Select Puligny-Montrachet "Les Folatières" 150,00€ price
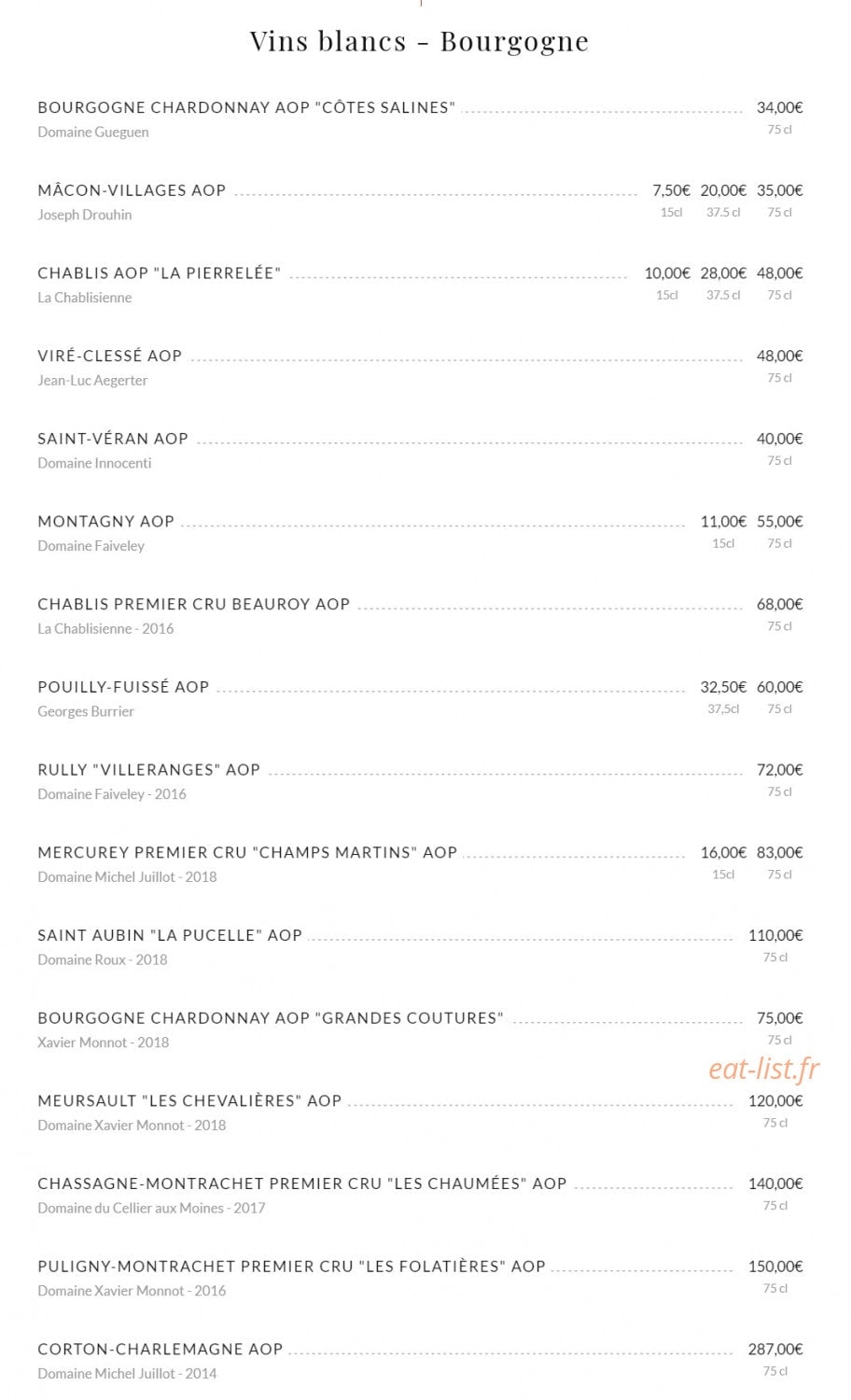Image resolution: width=851 pixels, height=1400 pixels. pos(775,1267)
